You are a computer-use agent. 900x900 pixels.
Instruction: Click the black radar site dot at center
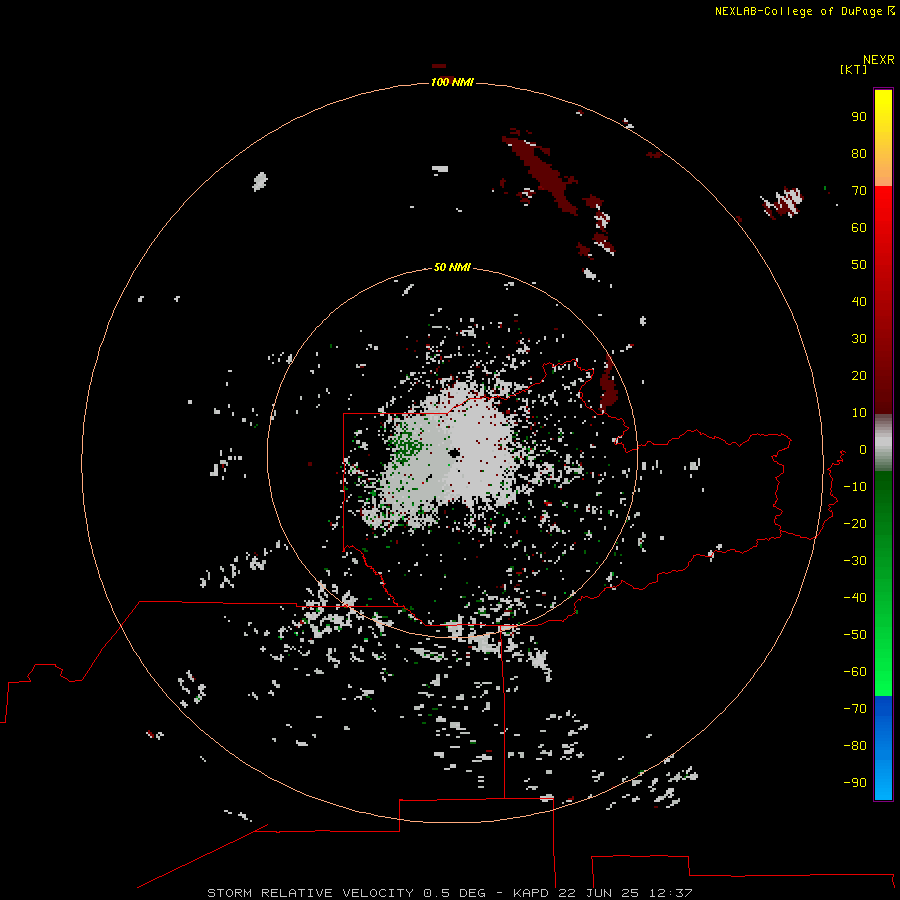[455, 453]
